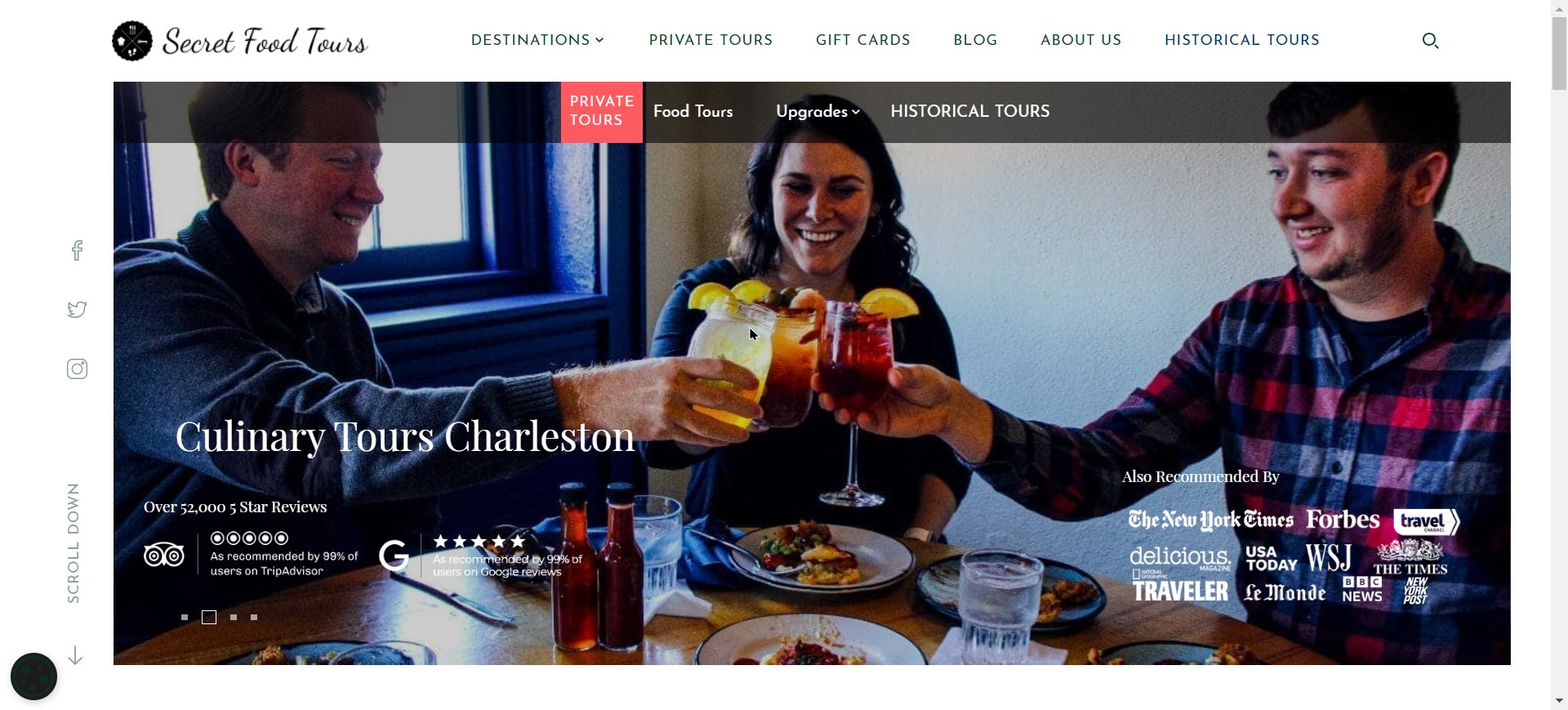Click the Secret Food Tours logo

click(240, 41)
